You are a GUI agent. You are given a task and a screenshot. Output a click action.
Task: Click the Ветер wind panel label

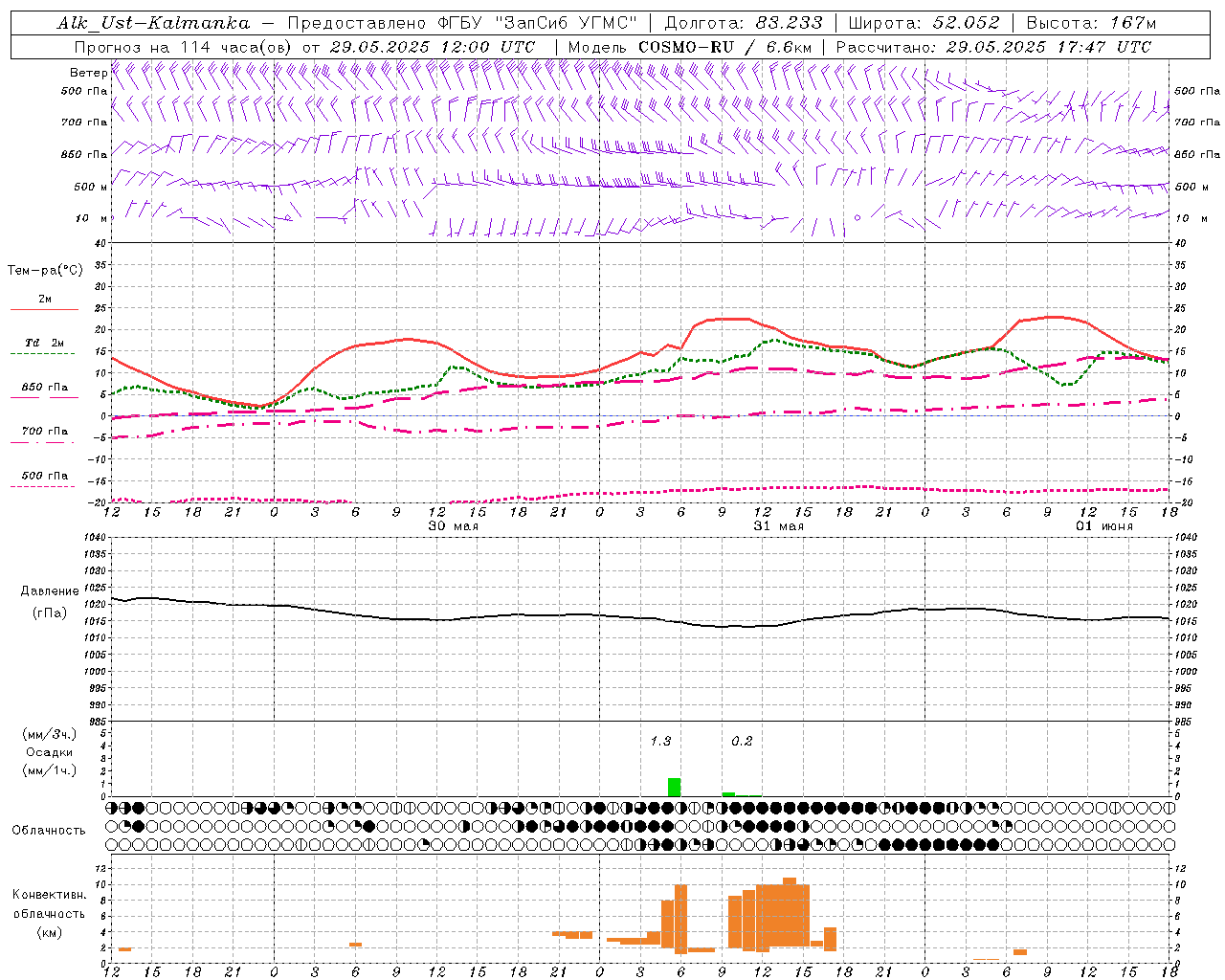88,73
